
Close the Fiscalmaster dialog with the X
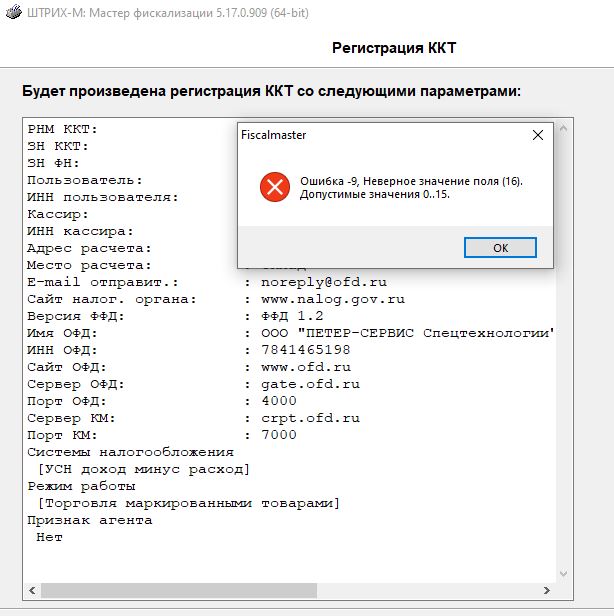click(537, 135)
